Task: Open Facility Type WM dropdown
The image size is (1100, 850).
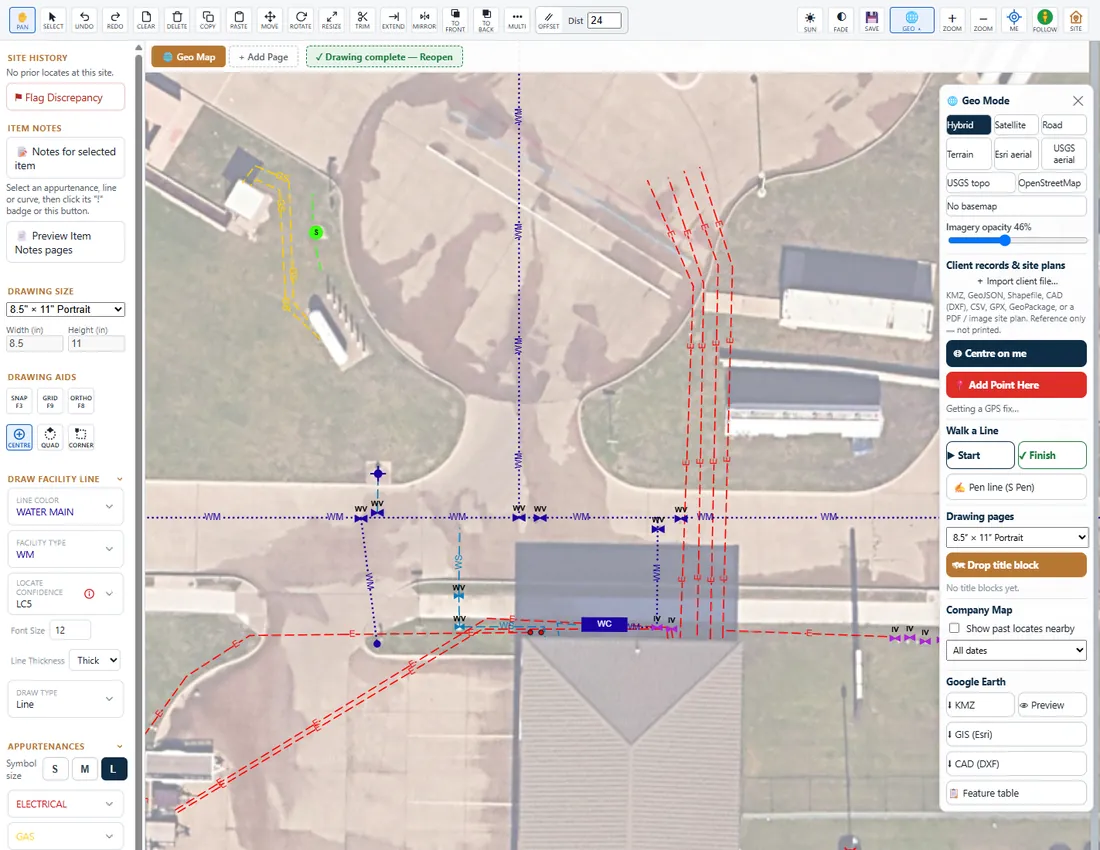Action: click(65, 549)
